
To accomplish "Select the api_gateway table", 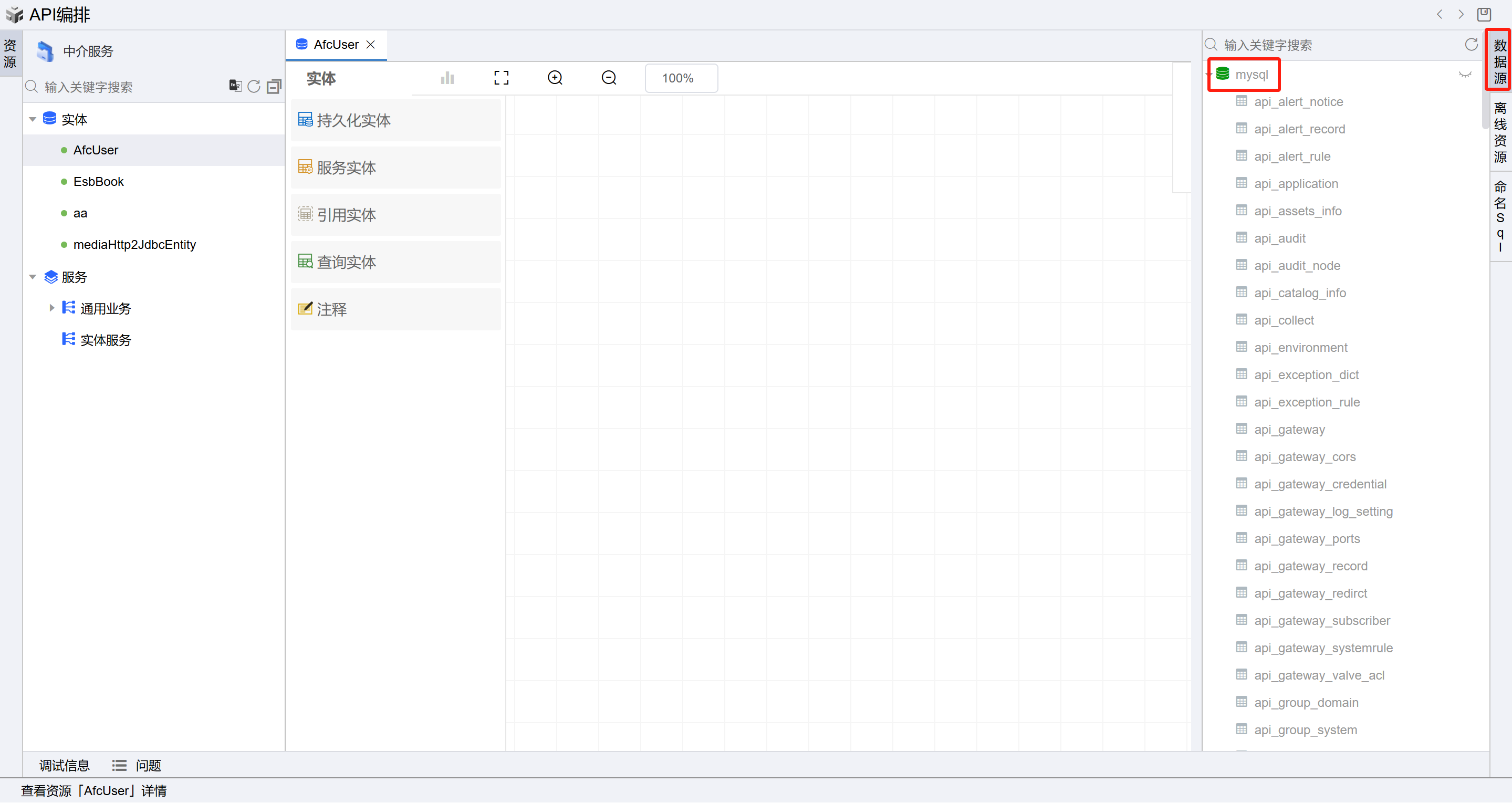I will pyautogui.click(x=1289, y=429).
